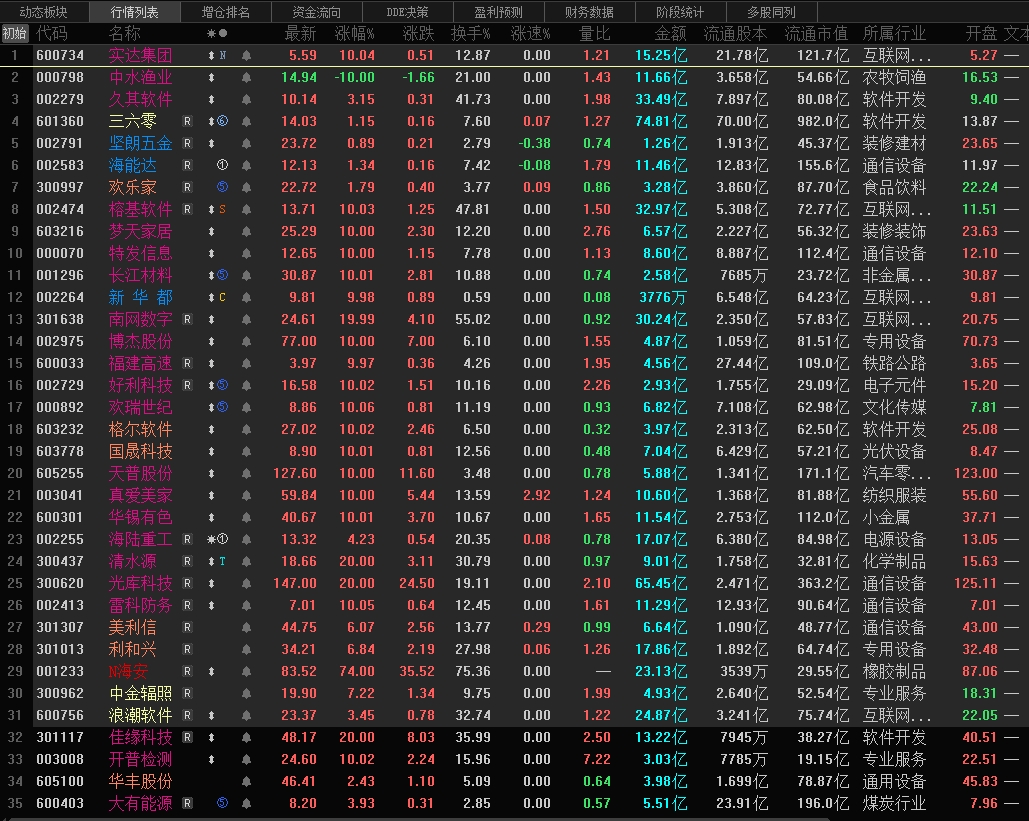Click the N marker in 实达集团 row
This screenshot has height=821, width=1029.
(x=222, y=56)
